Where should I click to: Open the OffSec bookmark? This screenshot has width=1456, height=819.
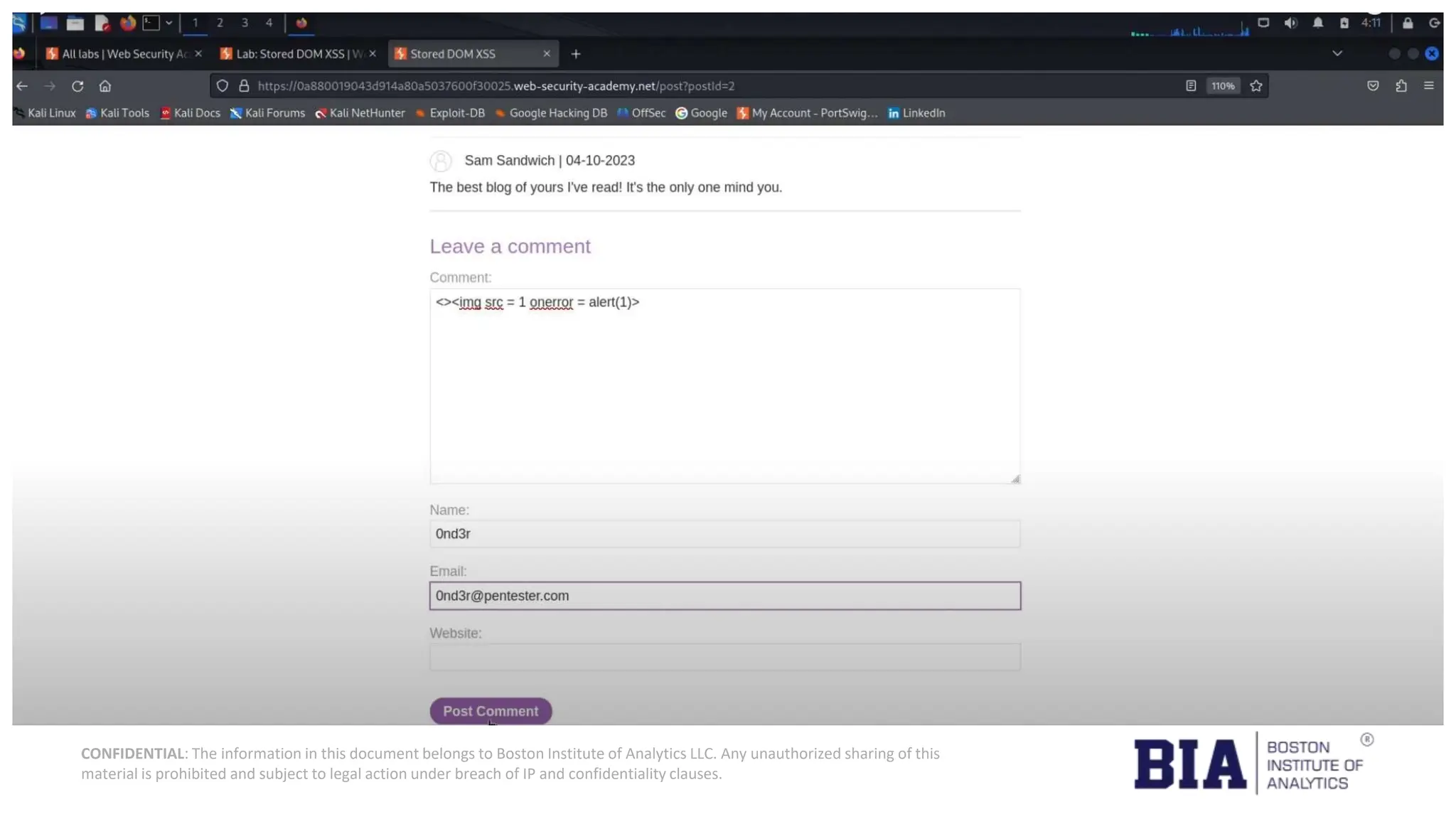pos(641,113)
